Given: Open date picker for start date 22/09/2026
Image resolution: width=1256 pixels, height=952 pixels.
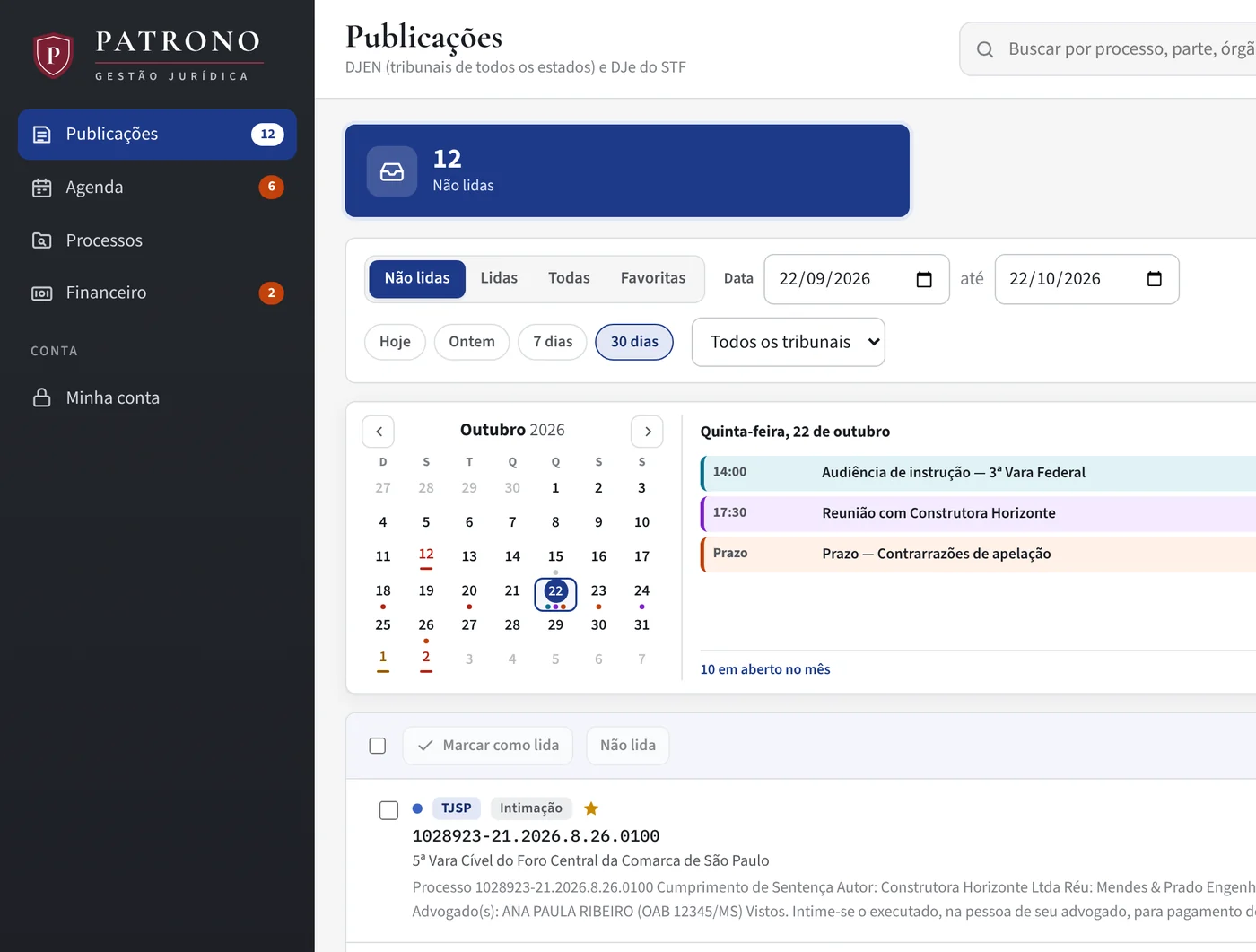Looking at the screenshot, I should pyautogui.click(x=923, y=279).
